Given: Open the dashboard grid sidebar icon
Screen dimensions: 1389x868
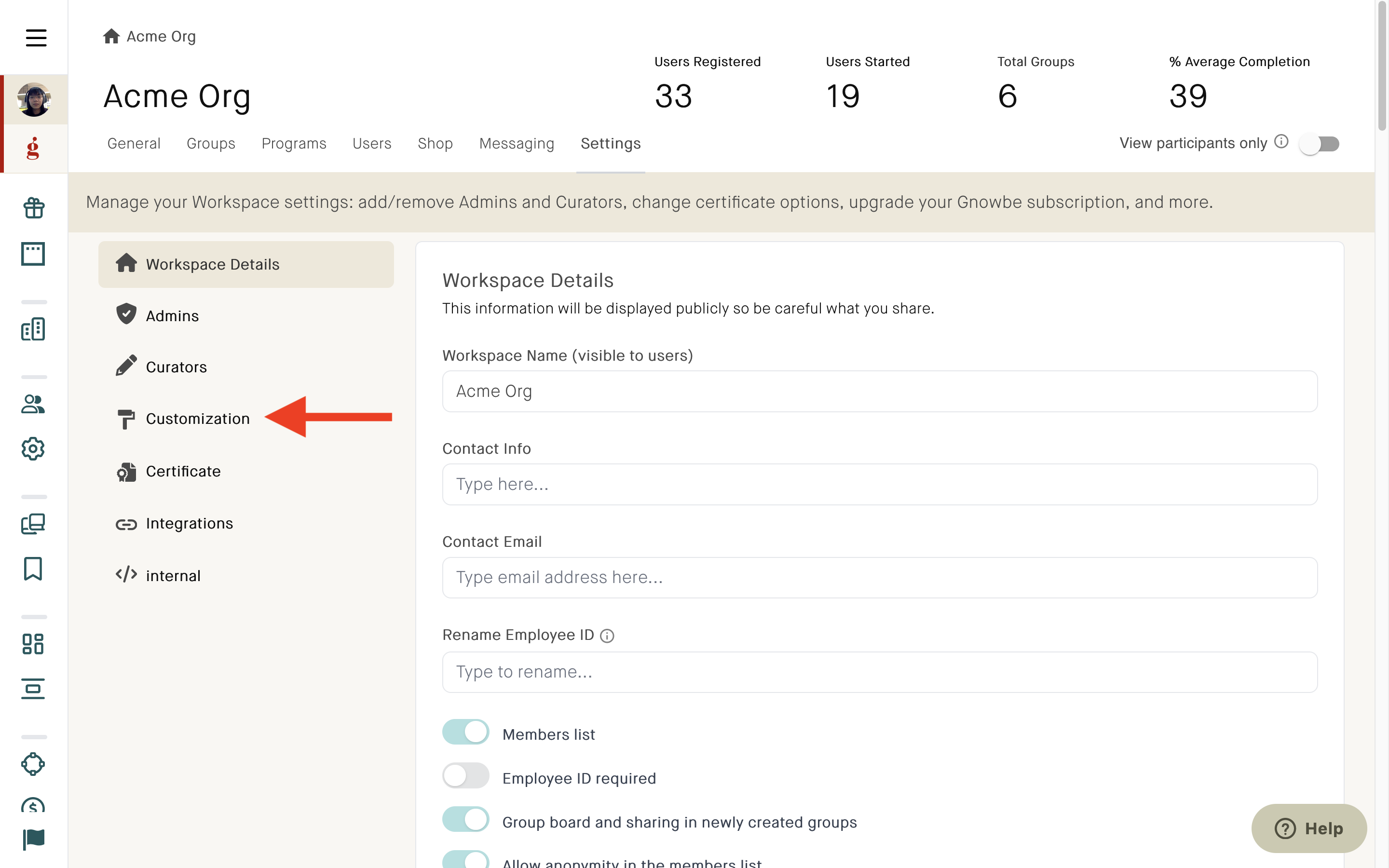Looking at the screenshot, I should click(x=33, y=644).
